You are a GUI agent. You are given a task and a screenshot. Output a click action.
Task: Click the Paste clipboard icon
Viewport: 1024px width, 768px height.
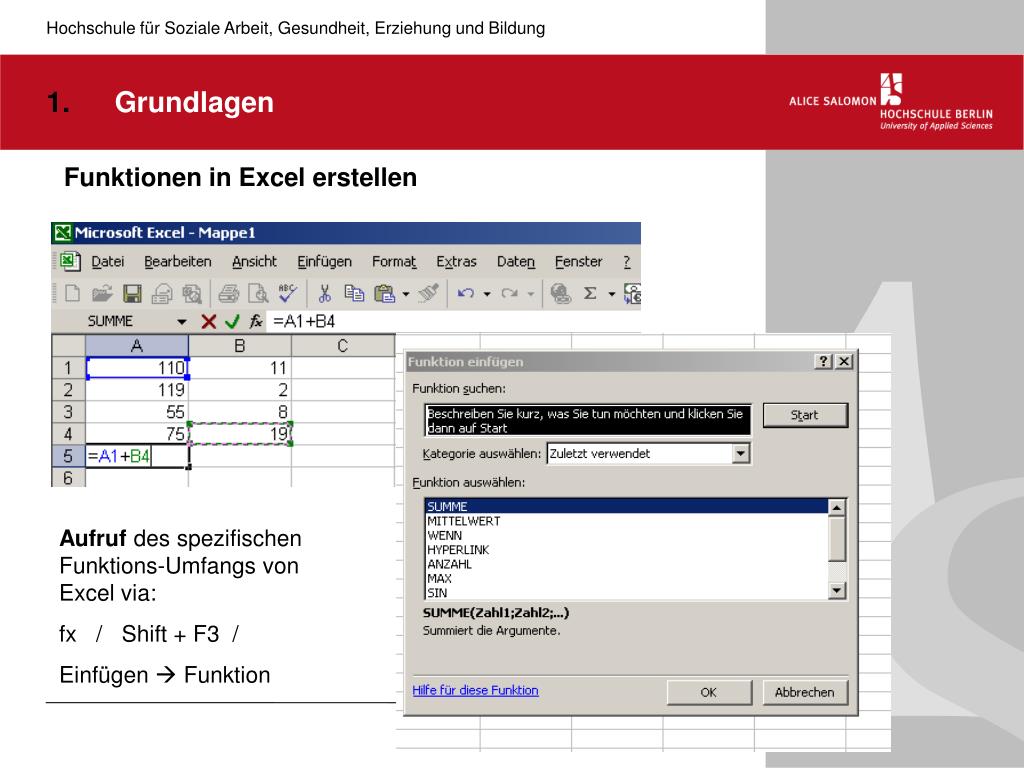pos(385,294)
